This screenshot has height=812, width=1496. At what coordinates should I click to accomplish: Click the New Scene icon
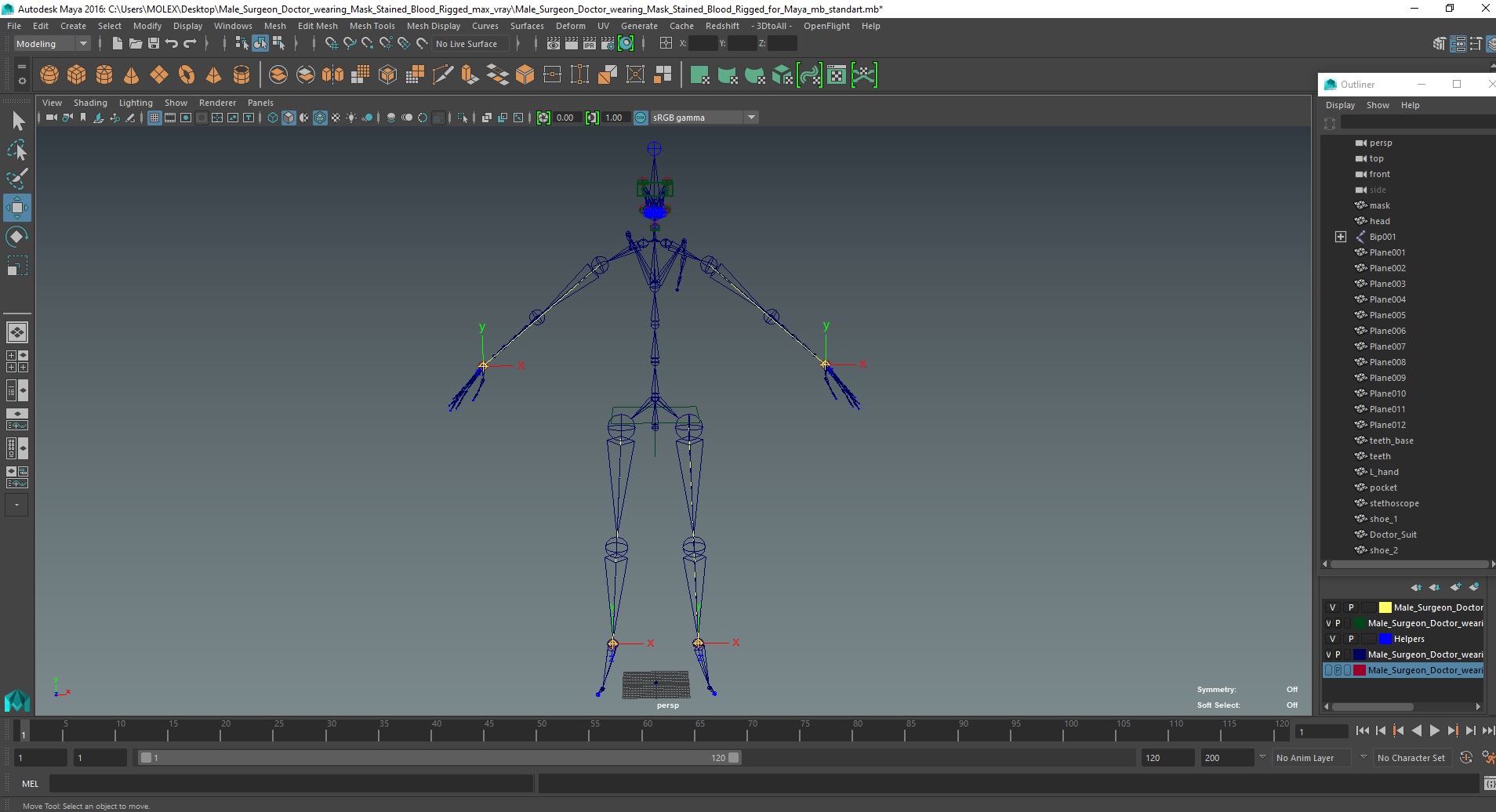[x=117, y=44]
